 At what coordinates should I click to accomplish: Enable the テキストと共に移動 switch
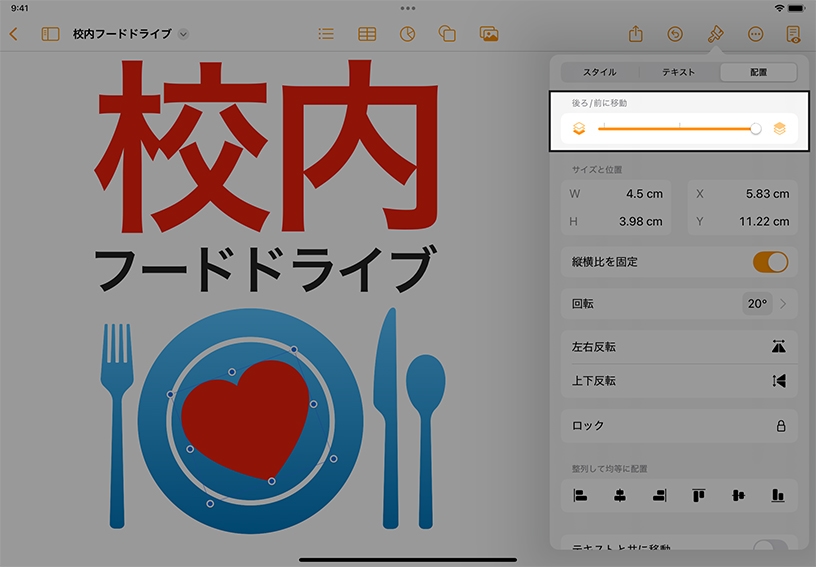coord(770,547)
